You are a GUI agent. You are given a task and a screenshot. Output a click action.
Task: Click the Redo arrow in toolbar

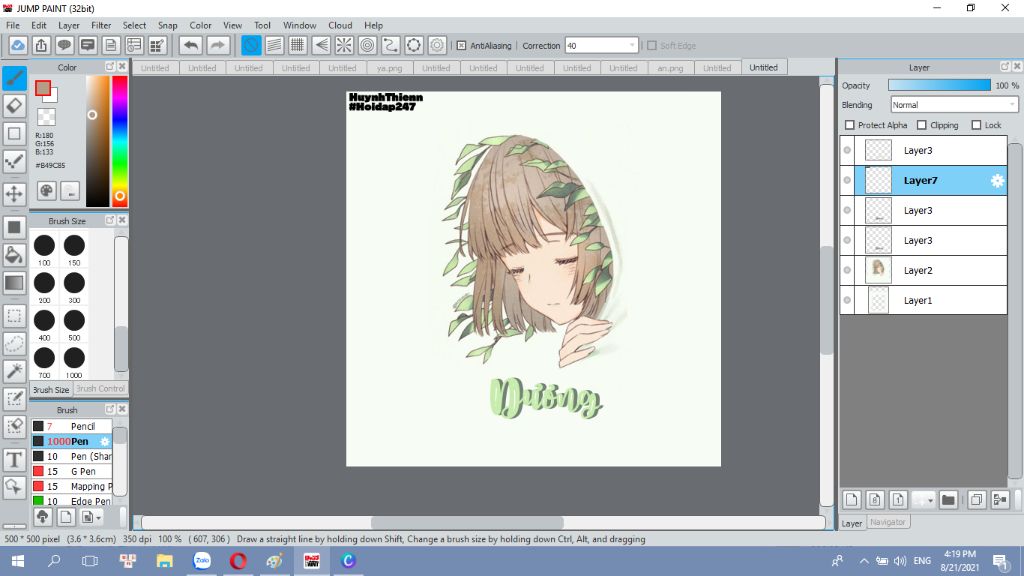[x=218, y=46]
